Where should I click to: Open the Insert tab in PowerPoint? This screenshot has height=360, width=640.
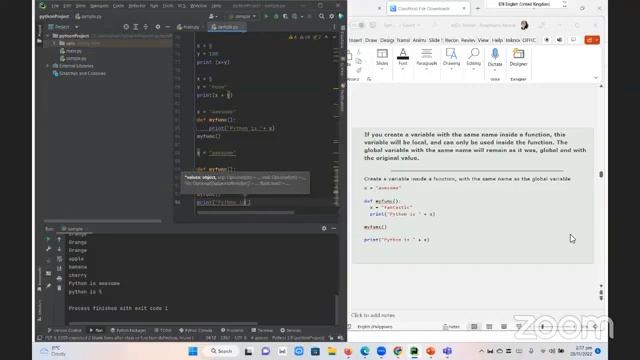(355, 40)
